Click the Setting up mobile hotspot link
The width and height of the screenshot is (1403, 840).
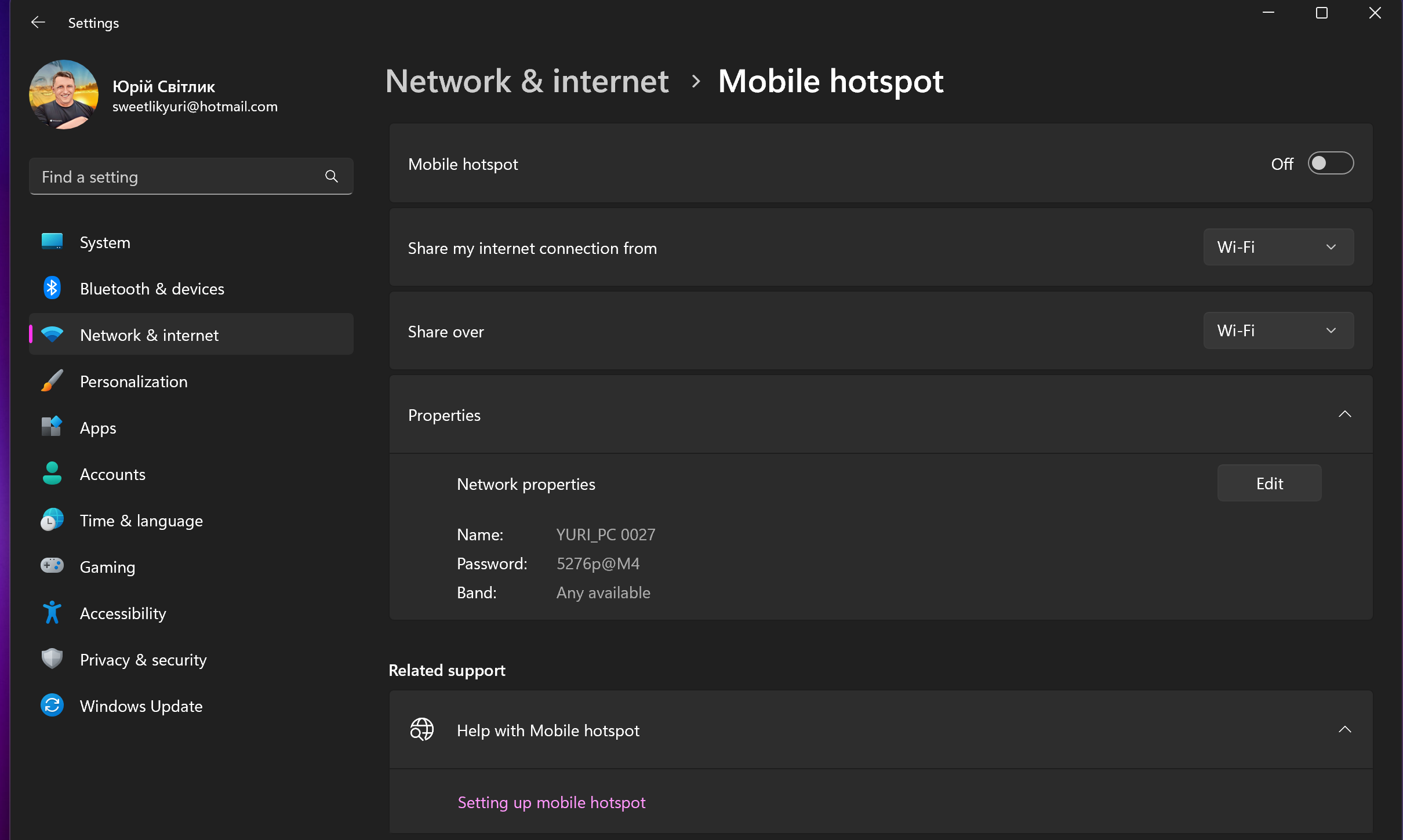tap(551, 801)
